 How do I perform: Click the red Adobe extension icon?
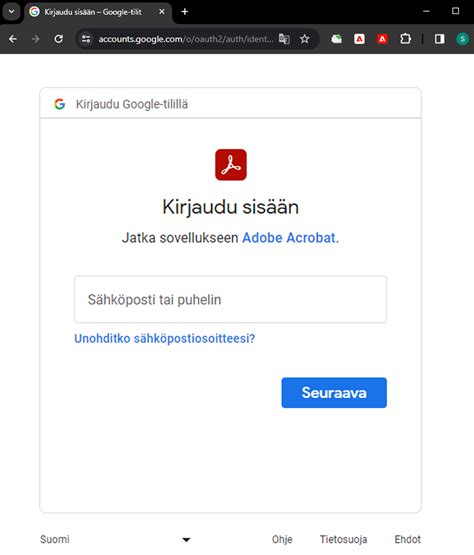pyautogui.click(x=382, y=39)
